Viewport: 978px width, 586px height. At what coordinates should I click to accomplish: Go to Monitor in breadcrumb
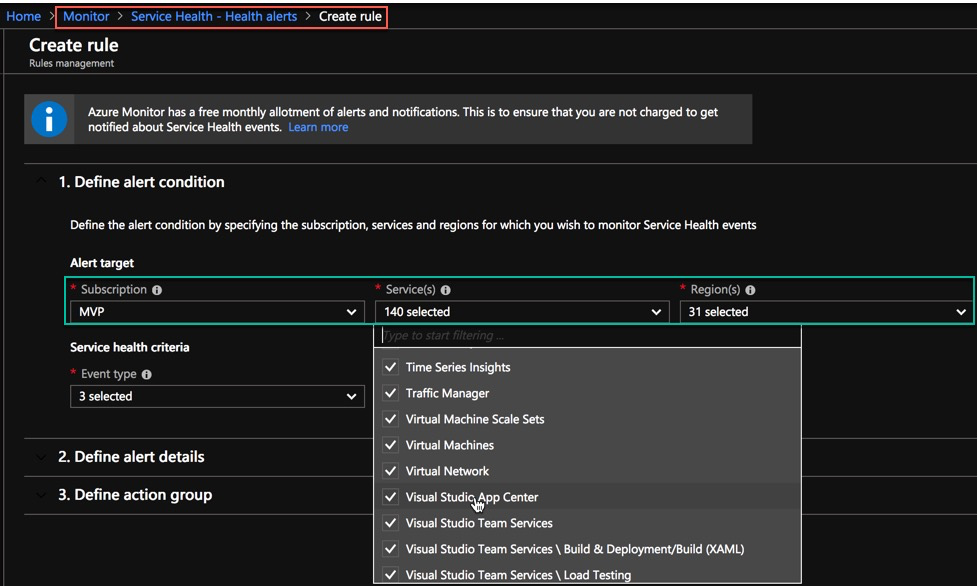pyautogui.click(x=86, y=16)
